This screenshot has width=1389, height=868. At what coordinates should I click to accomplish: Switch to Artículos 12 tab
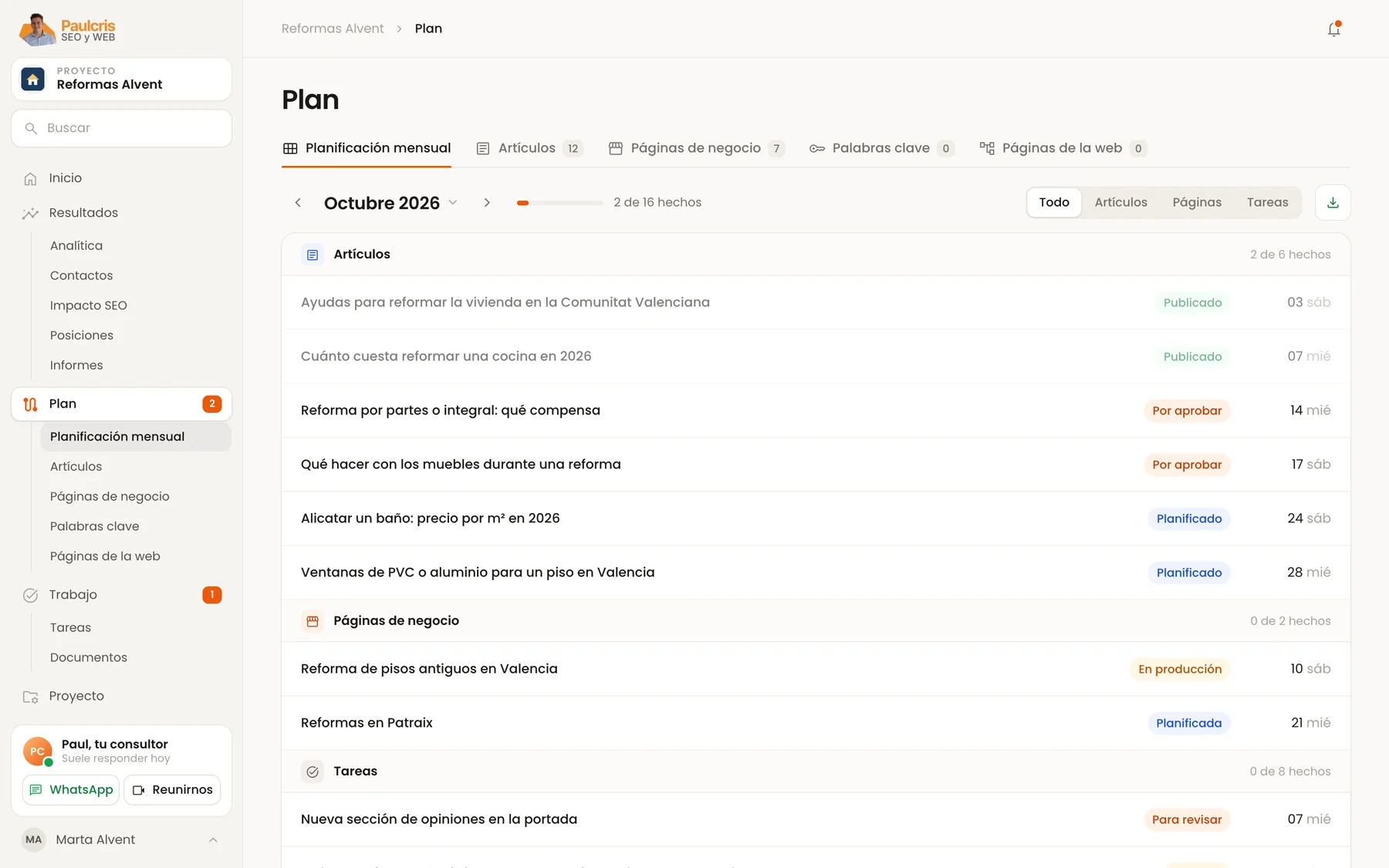(530, 148)
